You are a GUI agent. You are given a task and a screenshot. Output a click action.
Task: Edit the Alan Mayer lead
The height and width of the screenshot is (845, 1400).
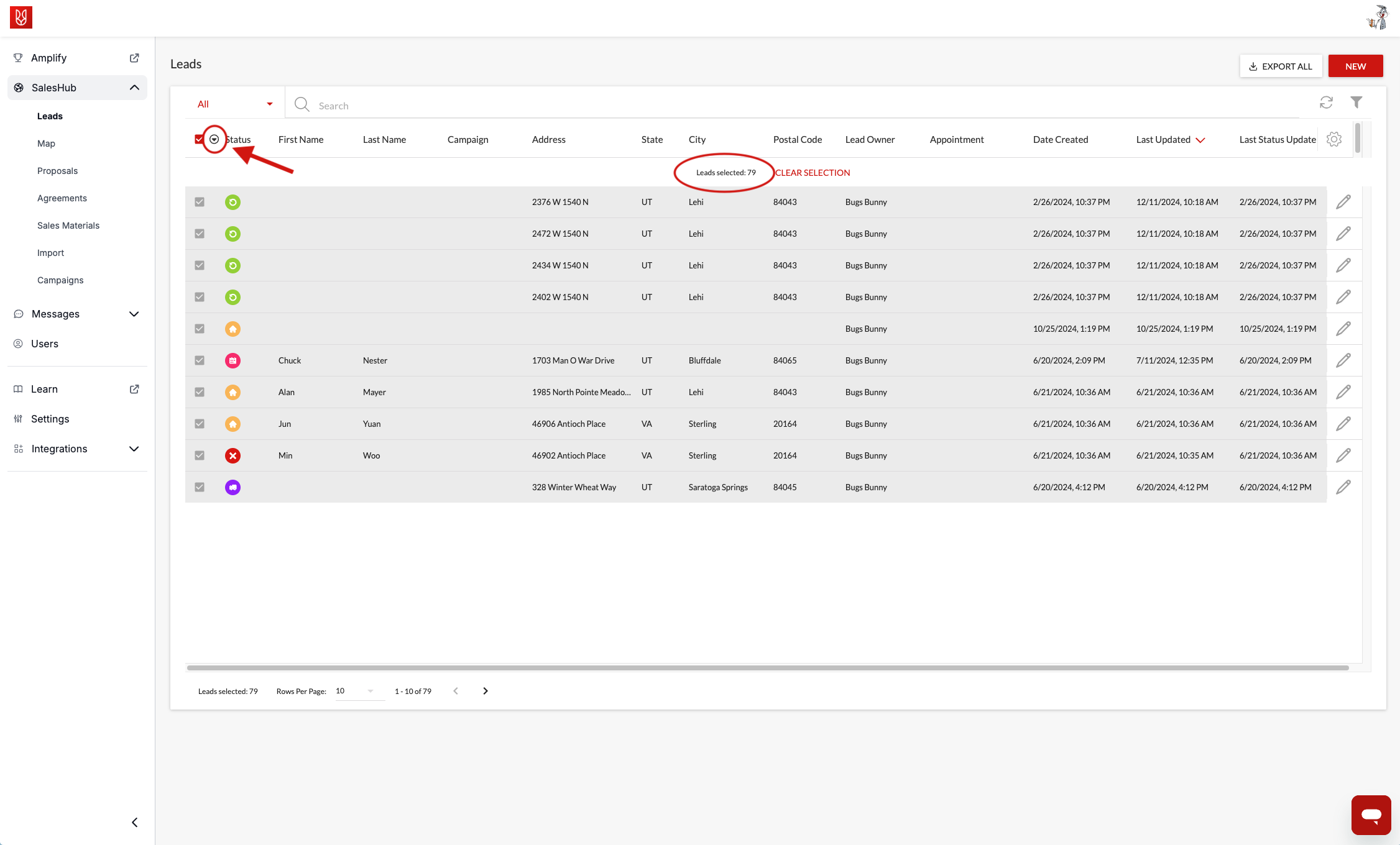[1343, 392]
